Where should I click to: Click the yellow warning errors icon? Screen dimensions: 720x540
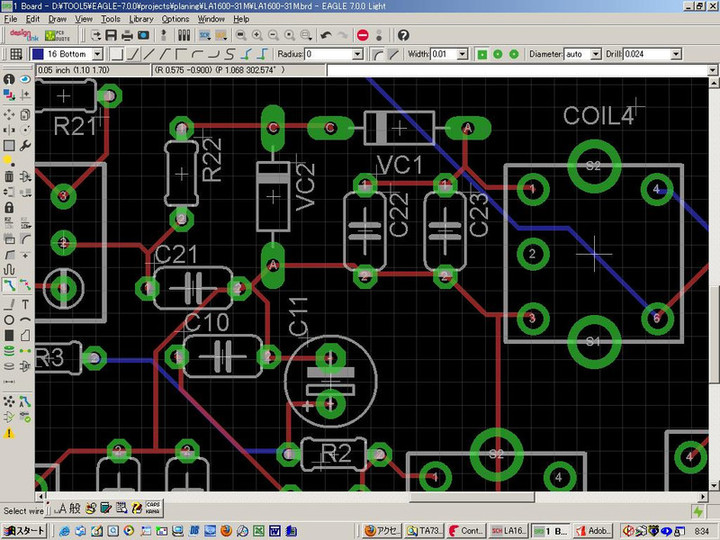(9, 433)
